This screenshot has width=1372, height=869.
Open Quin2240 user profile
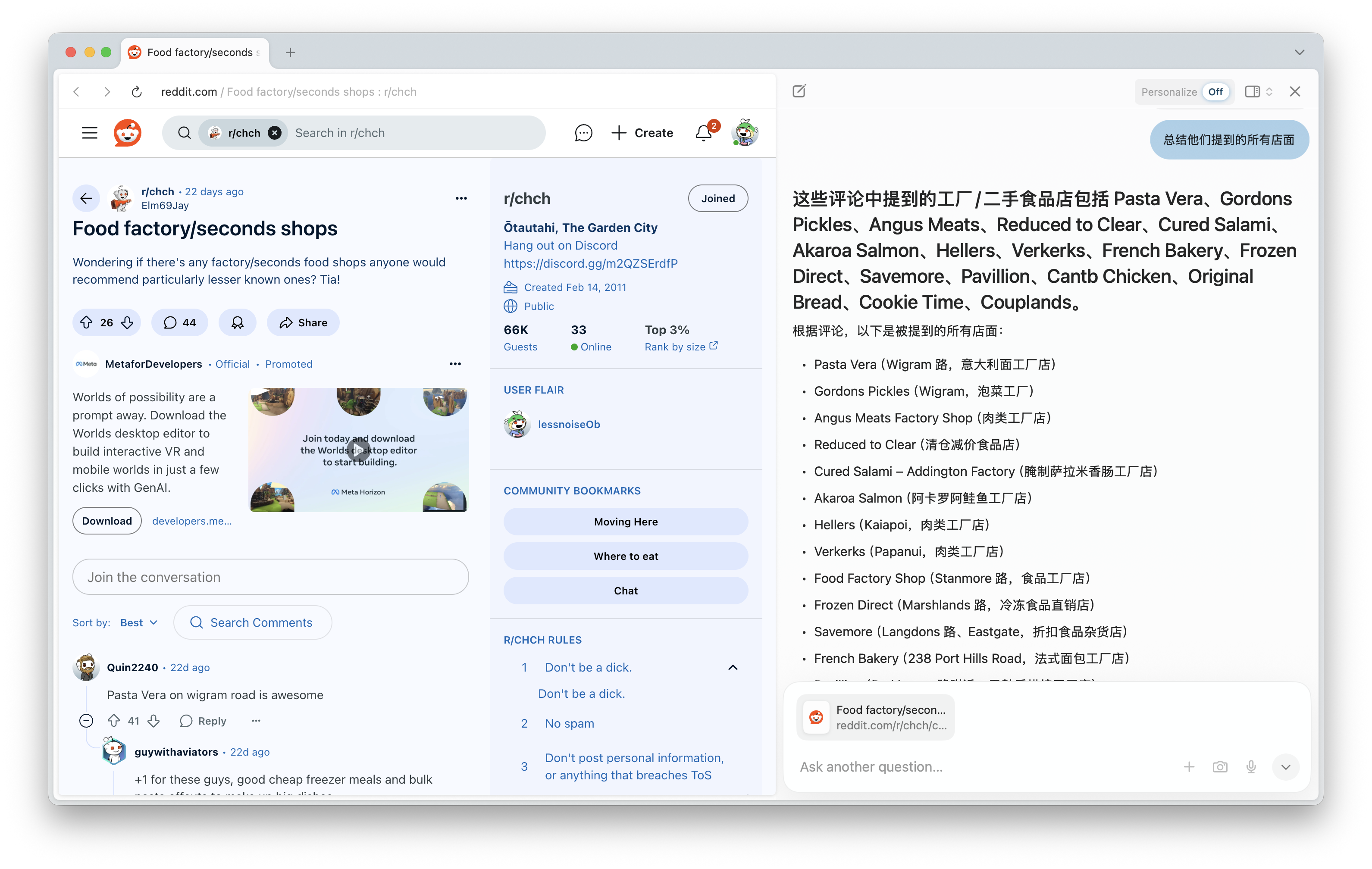pyautogui.click(x=132, y=667)
